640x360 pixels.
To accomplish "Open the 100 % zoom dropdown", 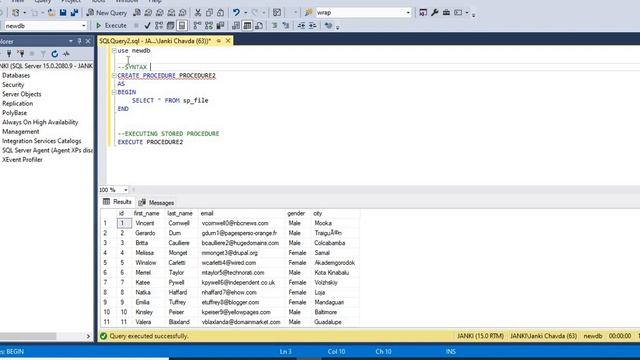I will tap(125, 190).
